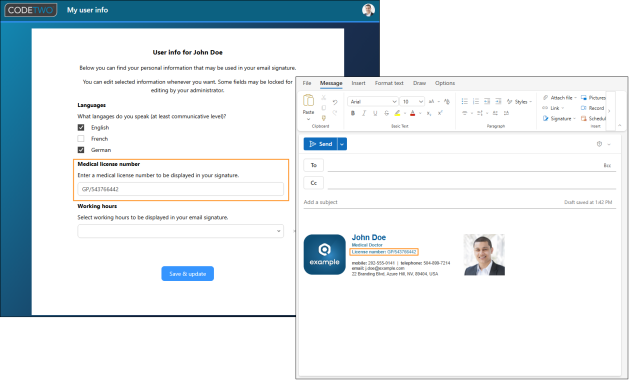The width and height of the screenshot is (629, 382).
Task: Open the Send options dropdown arrow
Action: pos(342,144)
